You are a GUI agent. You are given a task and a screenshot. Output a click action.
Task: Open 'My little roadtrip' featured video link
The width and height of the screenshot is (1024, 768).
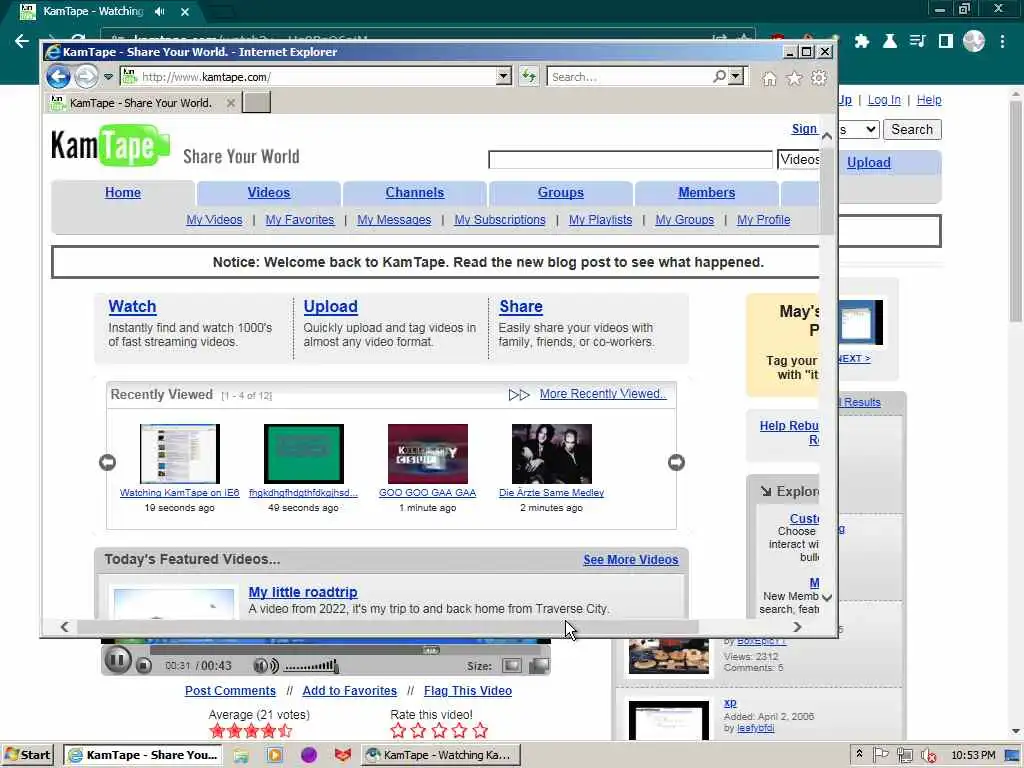click(303, 592)
